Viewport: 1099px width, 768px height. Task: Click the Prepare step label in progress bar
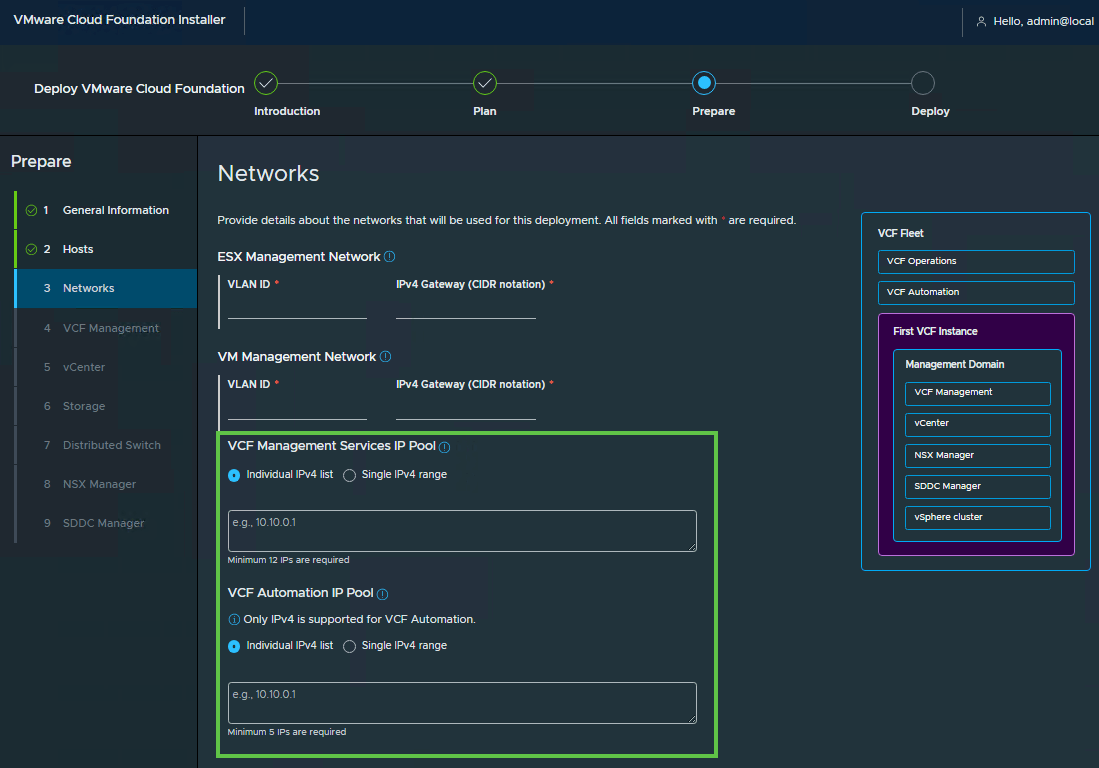(714, 111)
